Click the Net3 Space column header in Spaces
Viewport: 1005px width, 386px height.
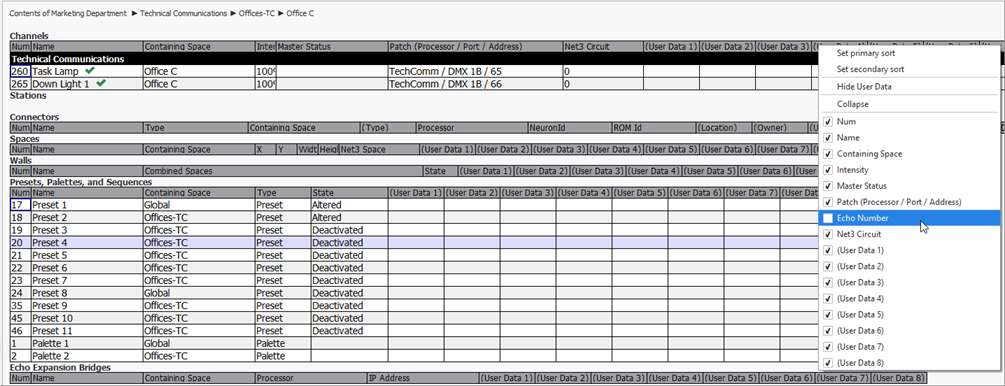coord(378,149)
